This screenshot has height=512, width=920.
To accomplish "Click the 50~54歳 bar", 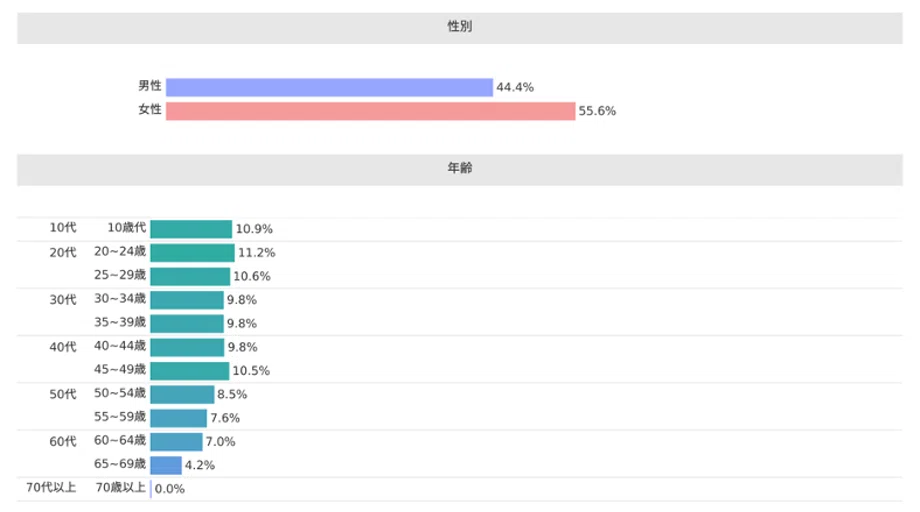I will pos(182,394).
